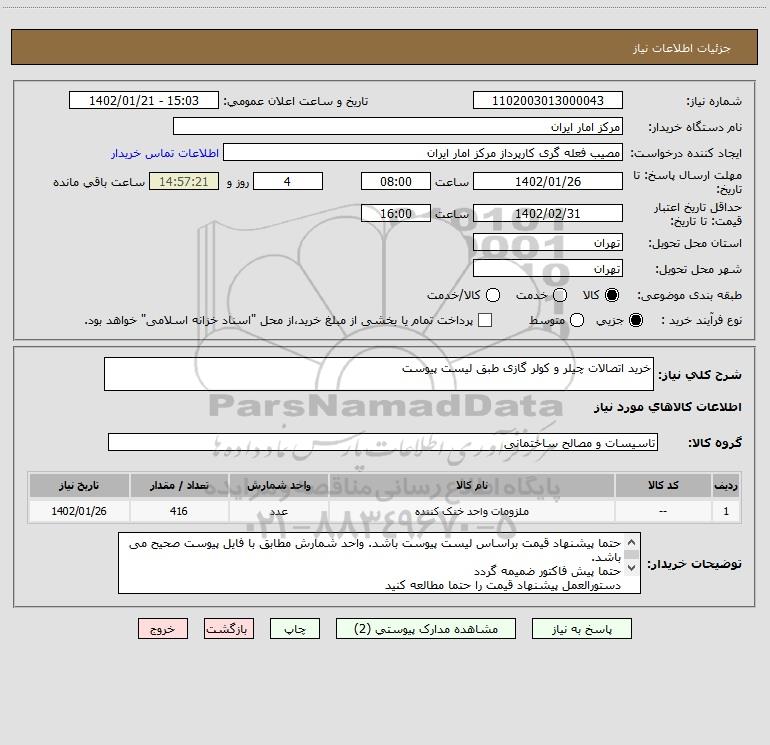The height and width of the screenshot is (745, 770).
Task: Toggle the اسناد خزانه اسلامی payment checkbox
Action: pos(485,320)
